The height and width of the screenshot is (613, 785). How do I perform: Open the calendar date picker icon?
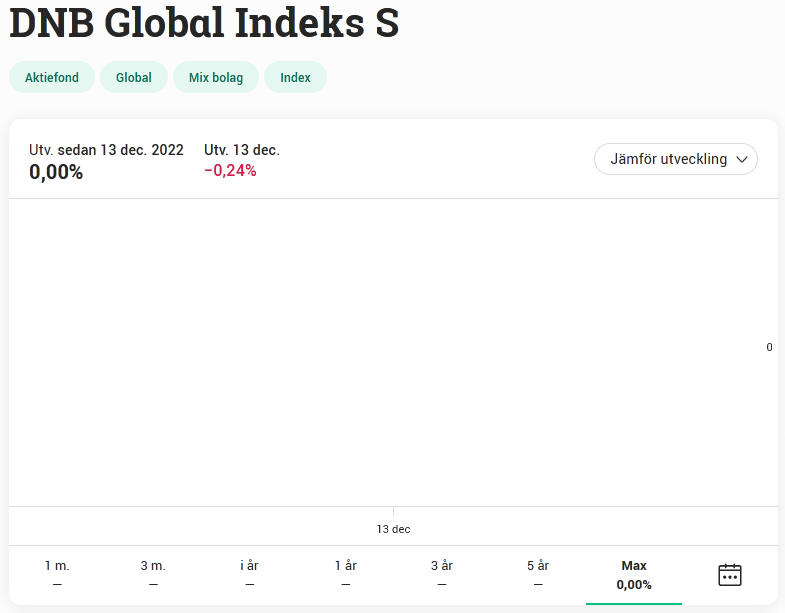coord(730,575)
